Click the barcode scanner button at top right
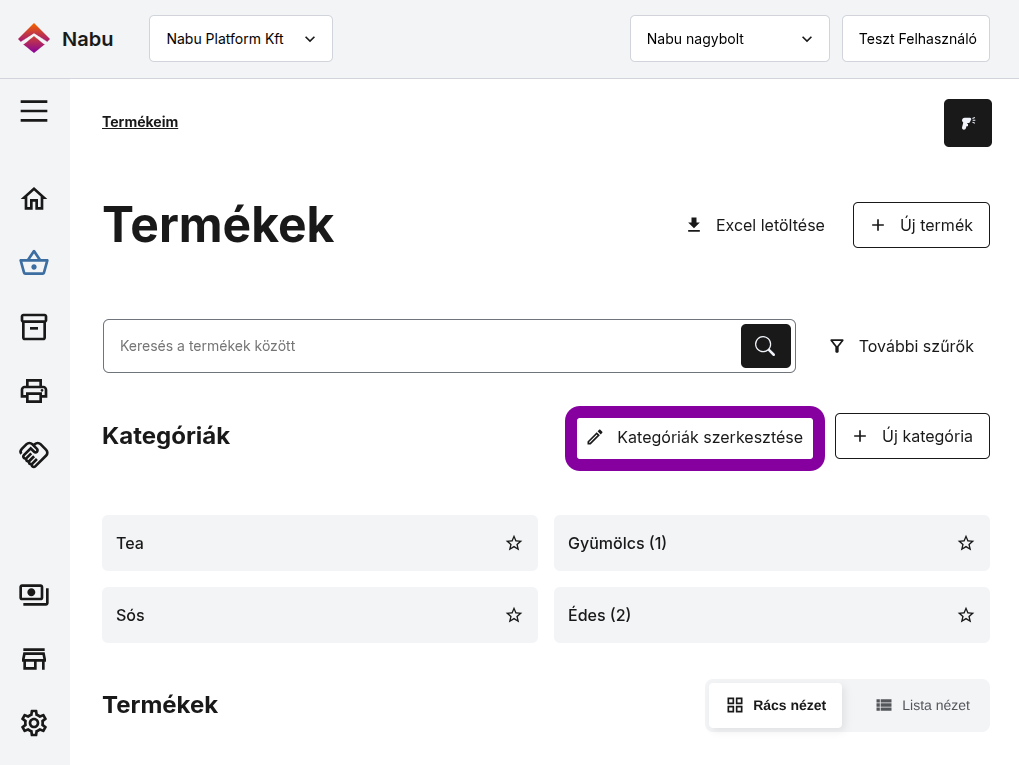 [x=968, y=123]
